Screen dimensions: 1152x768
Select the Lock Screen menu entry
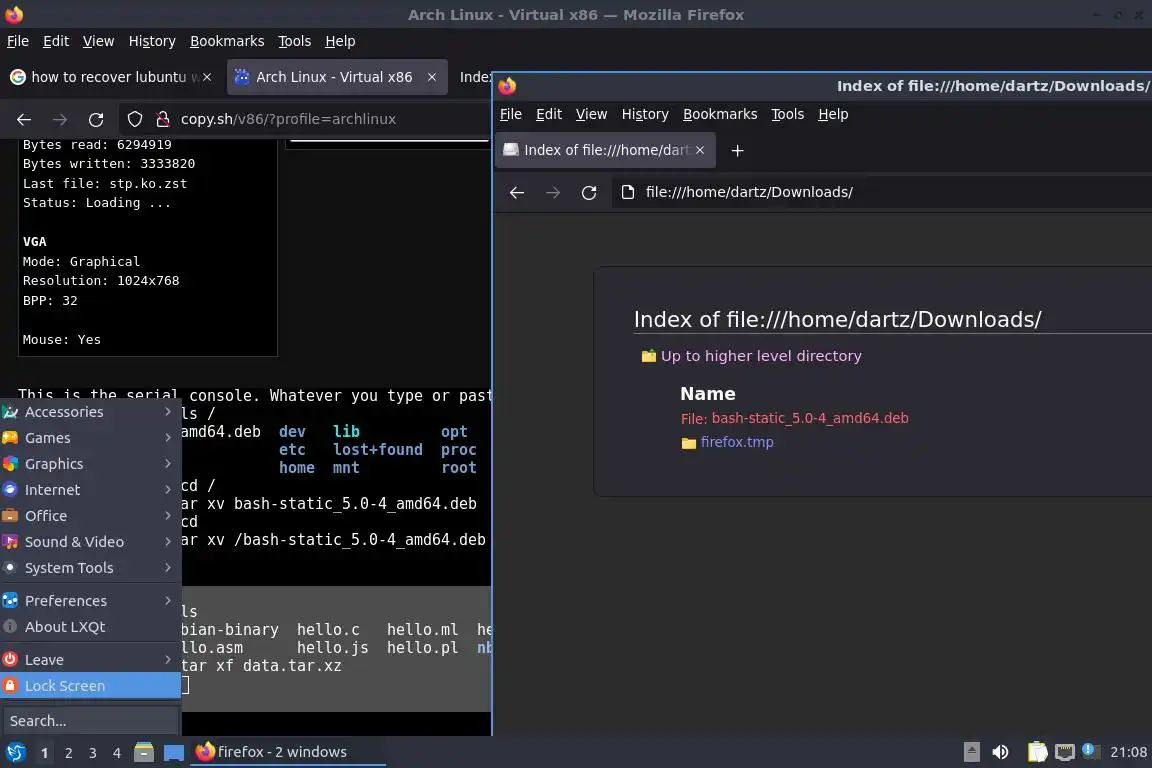click(x=90, y=686)
